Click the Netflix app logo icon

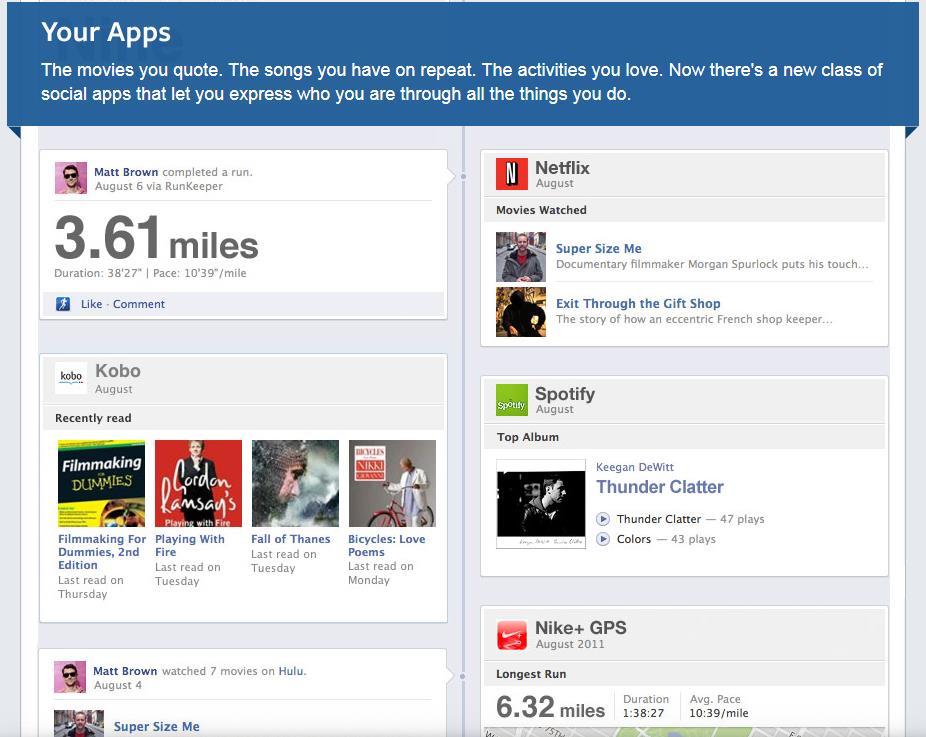(x=511, y=174)
